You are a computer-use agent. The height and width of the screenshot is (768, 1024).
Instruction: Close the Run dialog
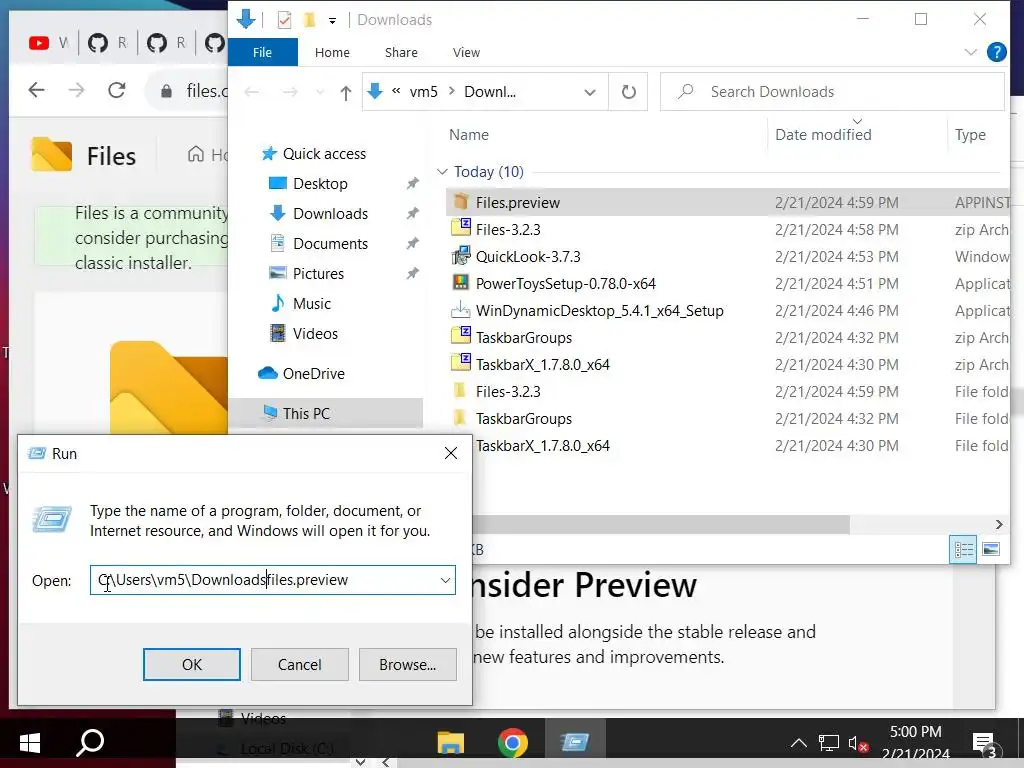[x=451, y=453]
